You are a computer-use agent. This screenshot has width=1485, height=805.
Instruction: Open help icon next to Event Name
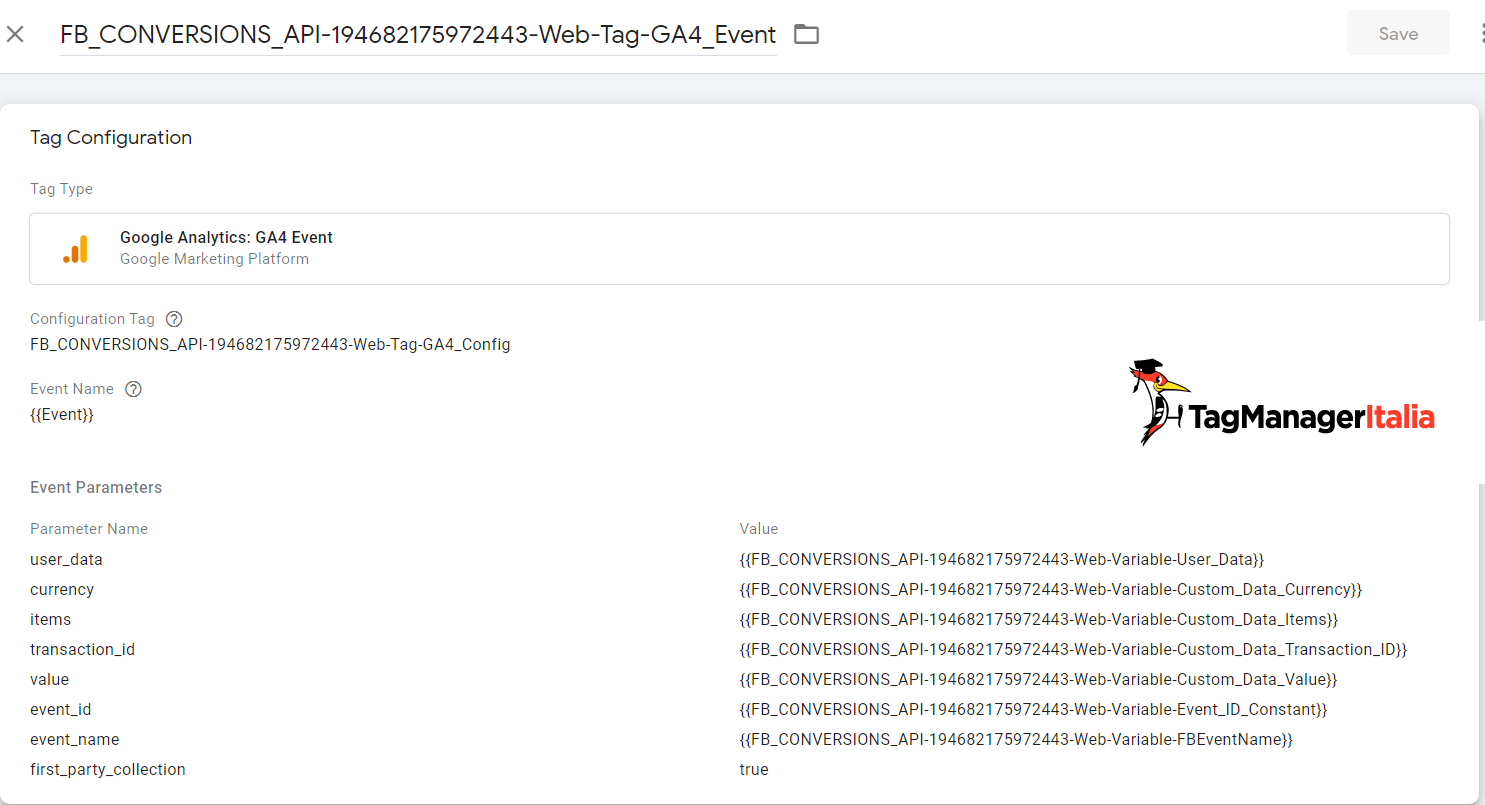point(133,389)
